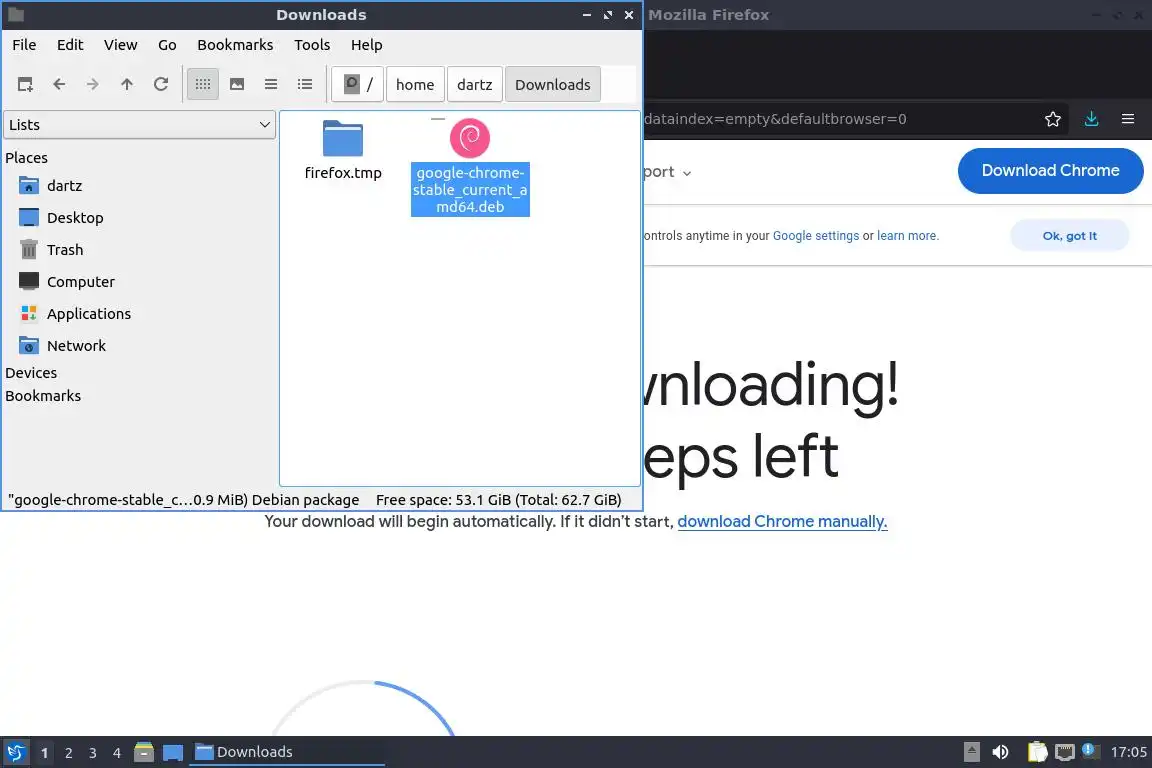Image resolution: width=1152 pixels, height=768 pixels.
Task: Open the Lubuntu start menu icon
Action: pyautogui.click(x=15, y=752)
